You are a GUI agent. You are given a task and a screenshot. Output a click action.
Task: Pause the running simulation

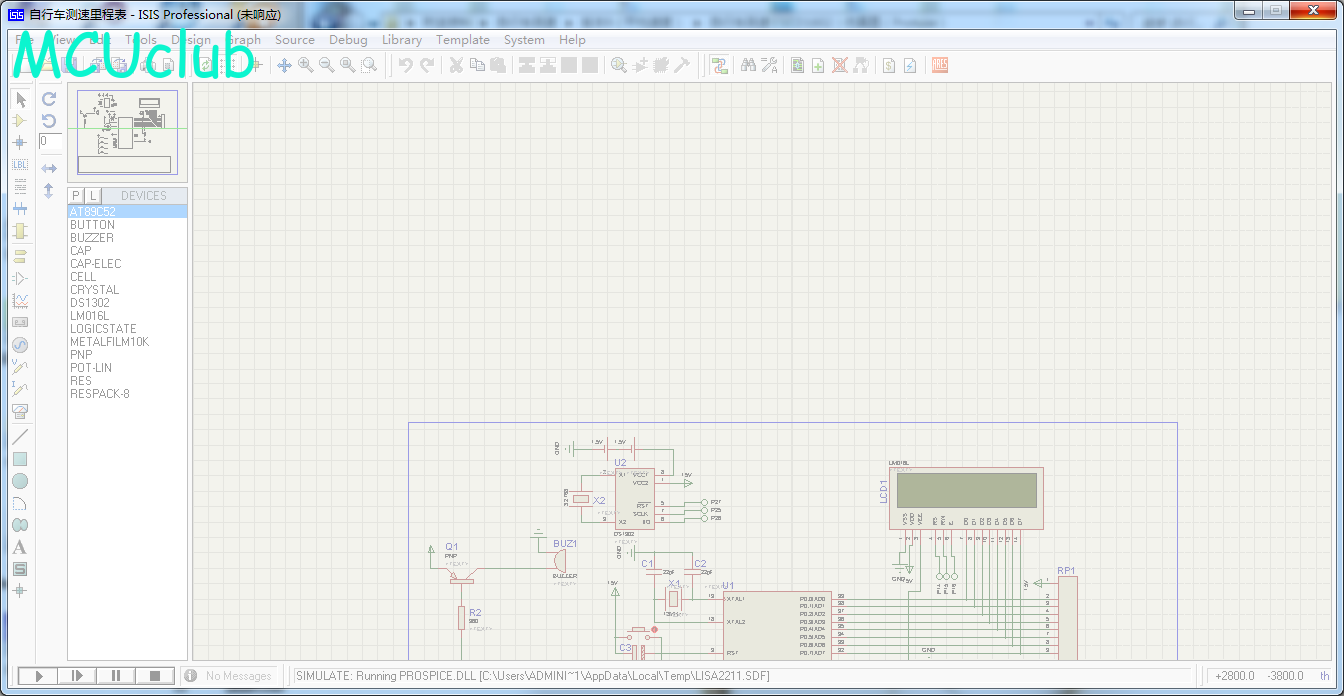pos(116,676)
